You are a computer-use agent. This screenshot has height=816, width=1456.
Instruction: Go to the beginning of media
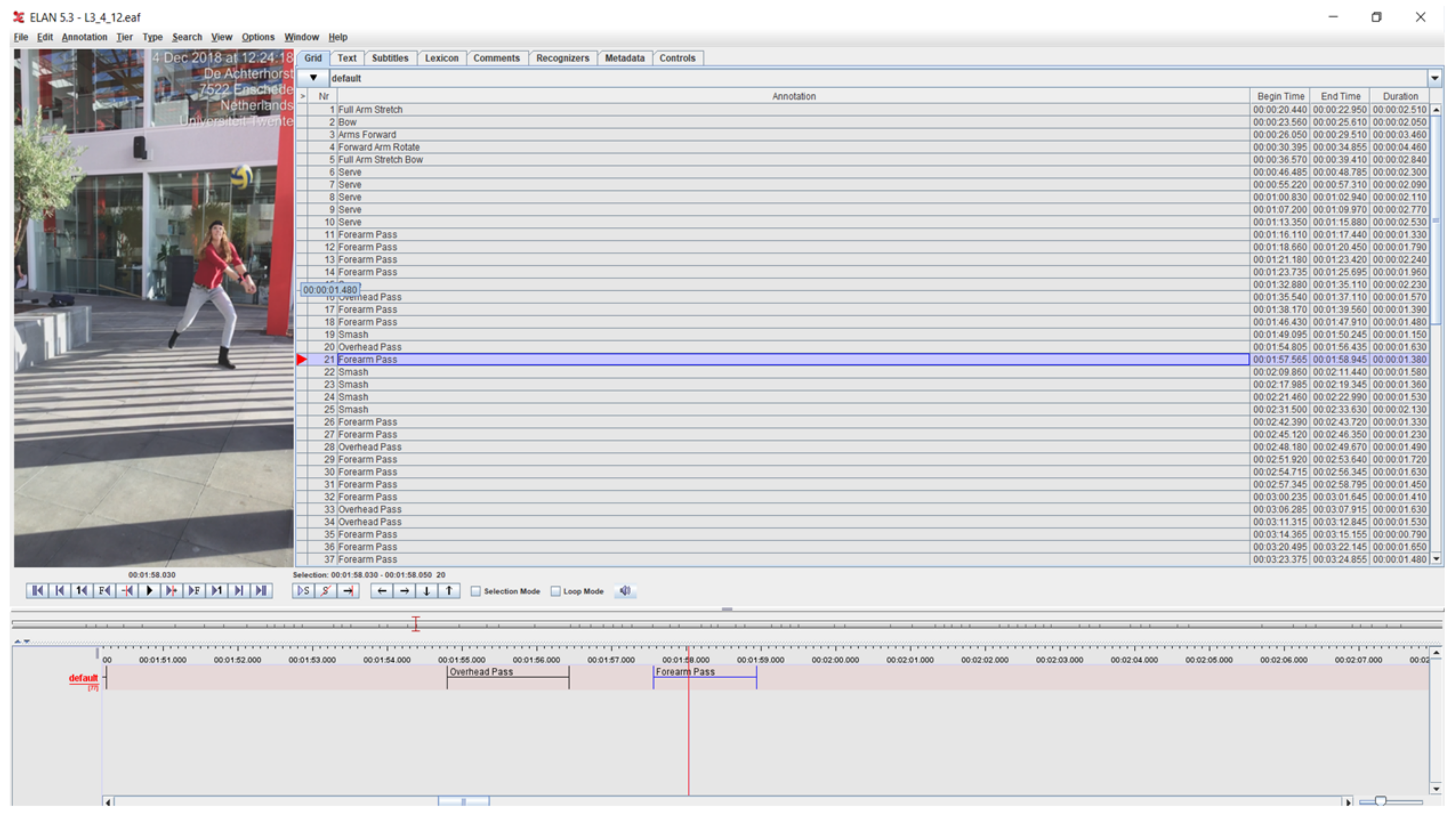pos(37,591)
